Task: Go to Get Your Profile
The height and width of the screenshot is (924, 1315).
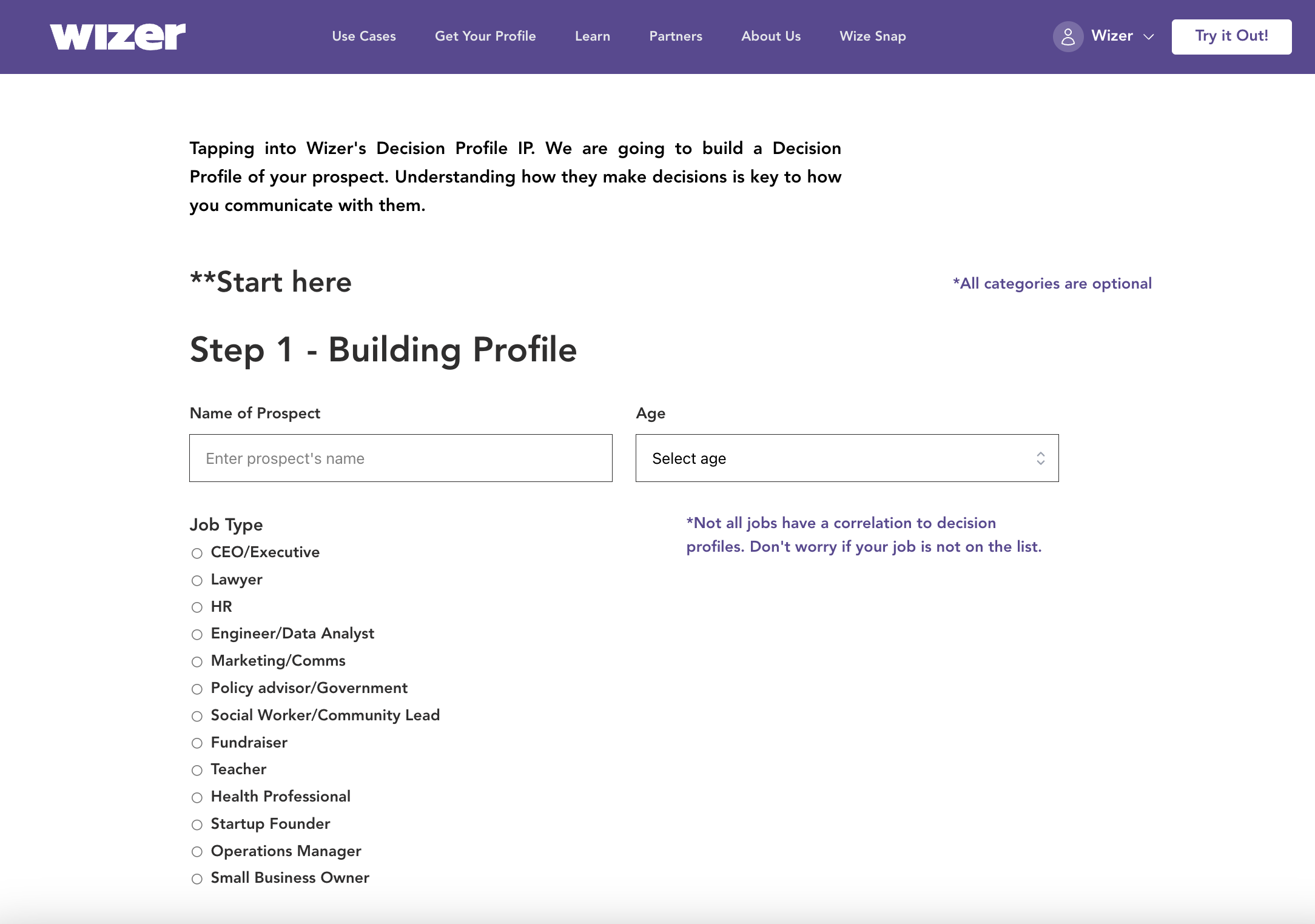Action: [x=485, y=36]
